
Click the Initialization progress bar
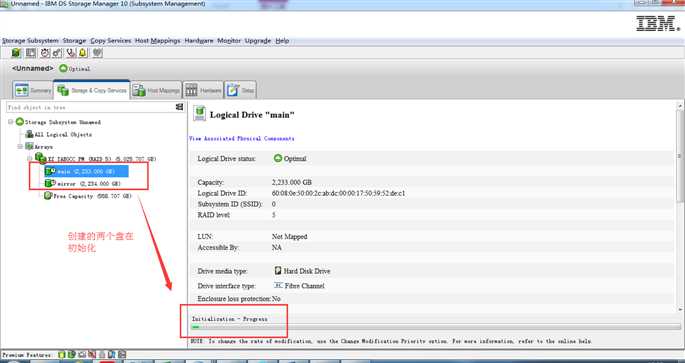[x=436, y=327]
